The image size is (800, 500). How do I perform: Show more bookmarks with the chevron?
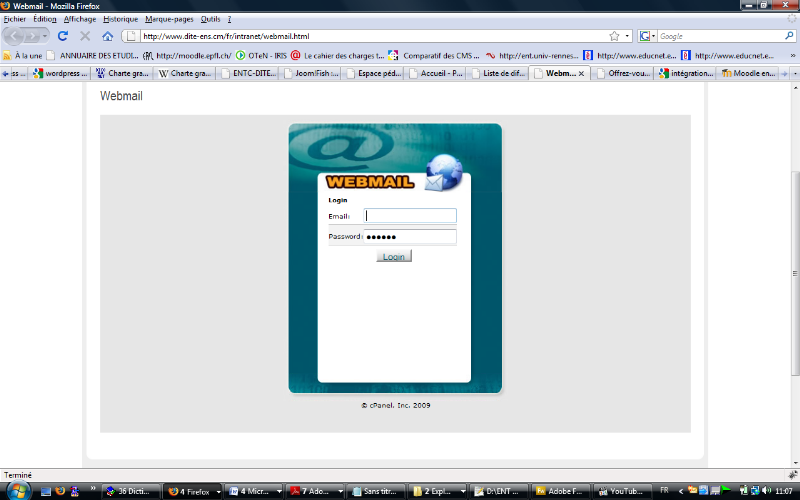pos(792,56)
